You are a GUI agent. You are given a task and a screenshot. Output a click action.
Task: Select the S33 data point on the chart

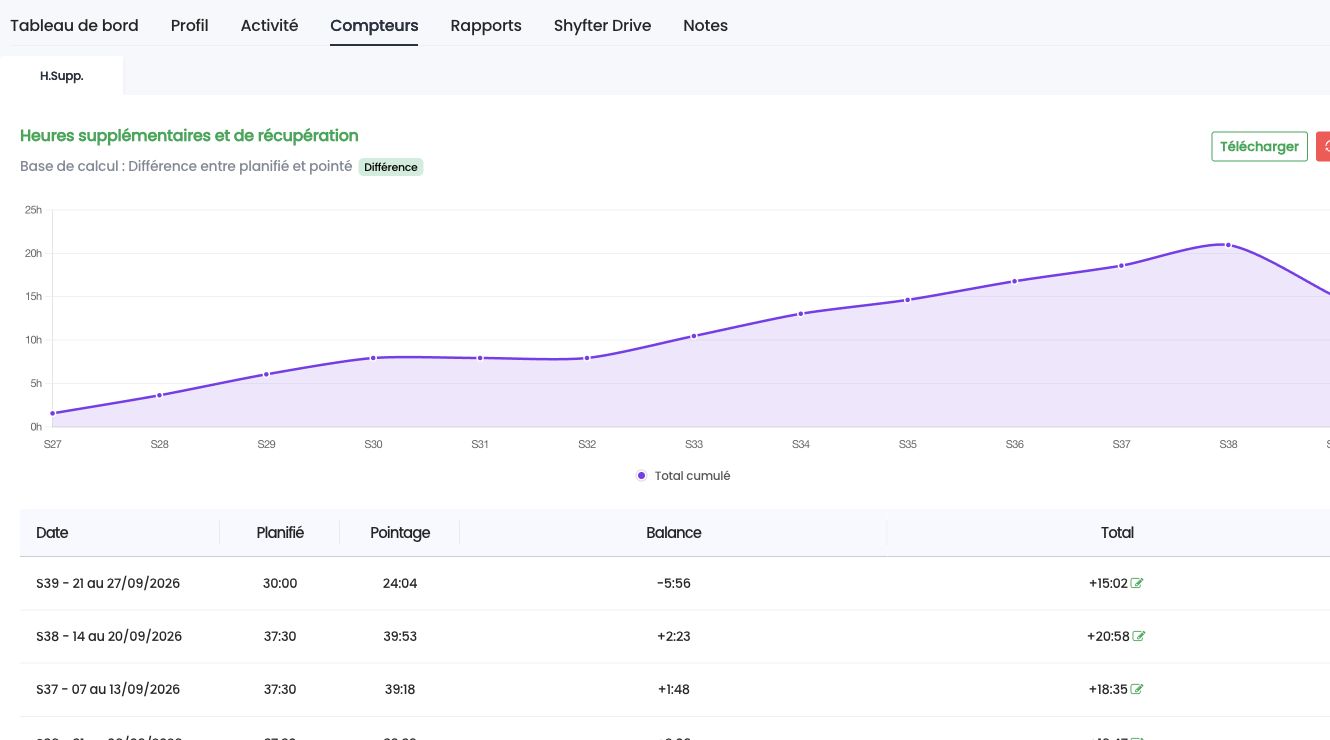click(x=693, y=336)
